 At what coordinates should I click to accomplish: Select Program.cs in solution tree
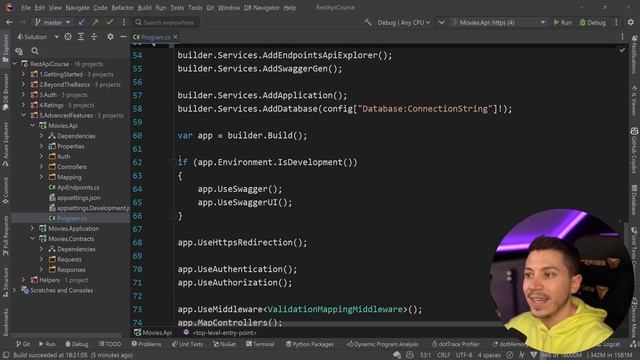(71, 218)
